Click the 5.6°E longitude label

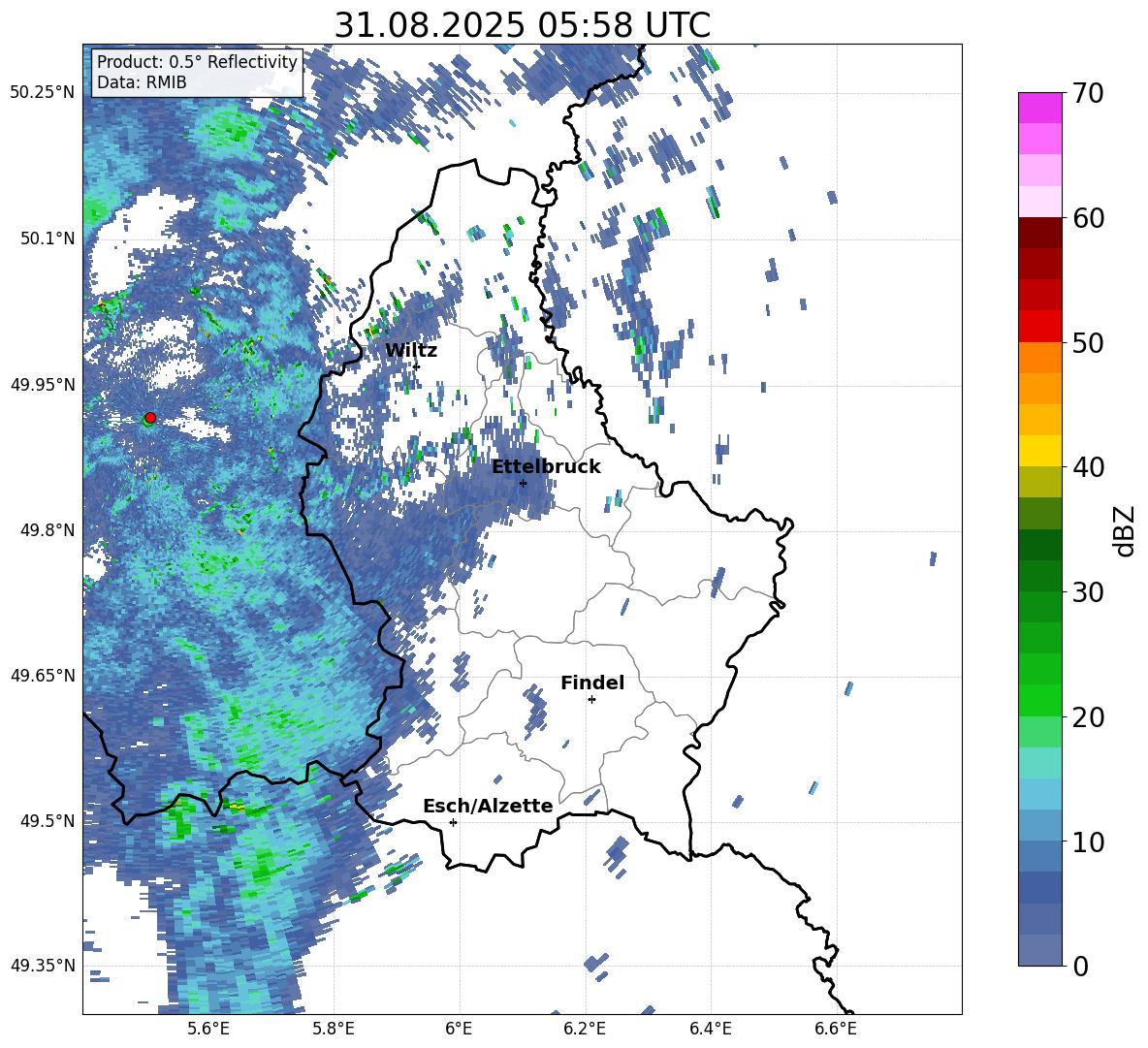point(208,1029)
